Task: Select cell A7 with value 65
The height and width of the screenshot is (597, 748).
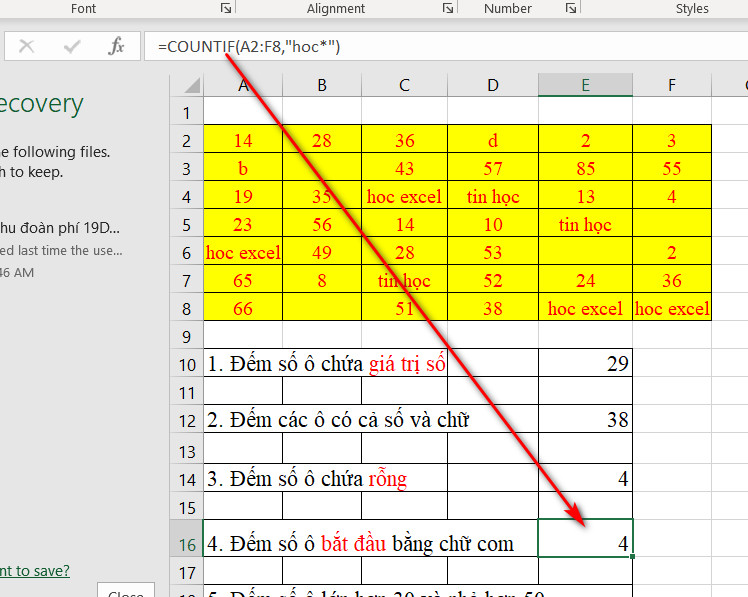Action: click(x=243, y=281)
